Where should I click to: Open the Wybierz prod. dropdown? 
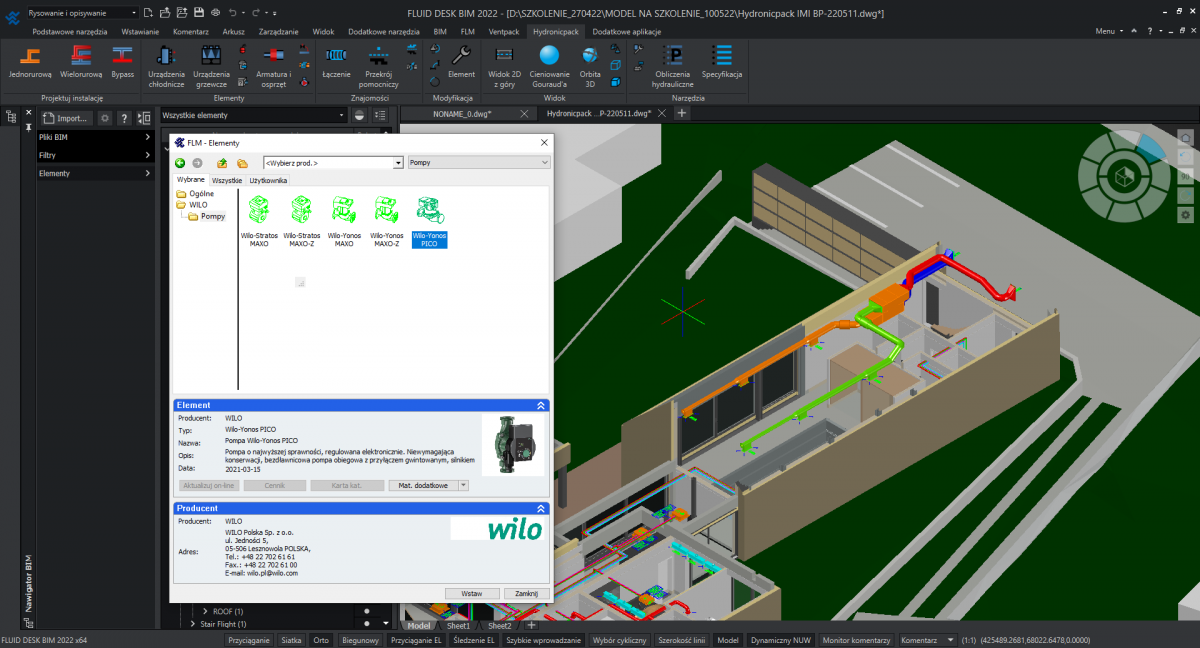click(x=397, y=162)
